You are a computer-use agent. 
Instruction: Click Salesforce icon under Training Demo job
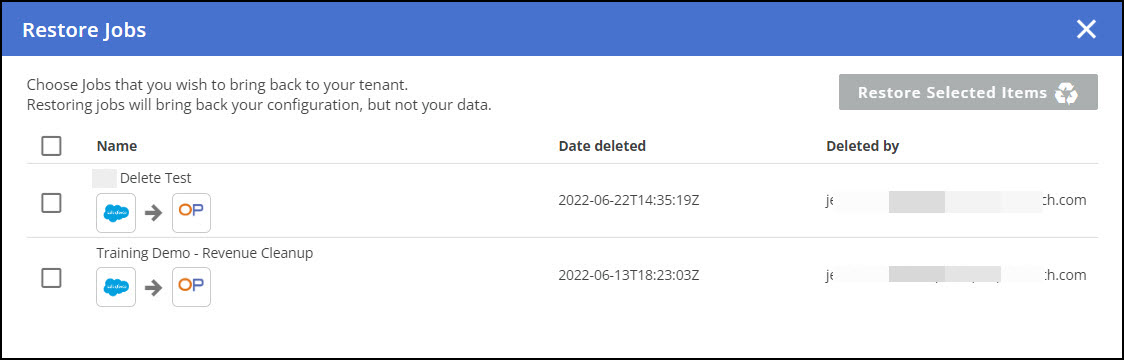116,287
